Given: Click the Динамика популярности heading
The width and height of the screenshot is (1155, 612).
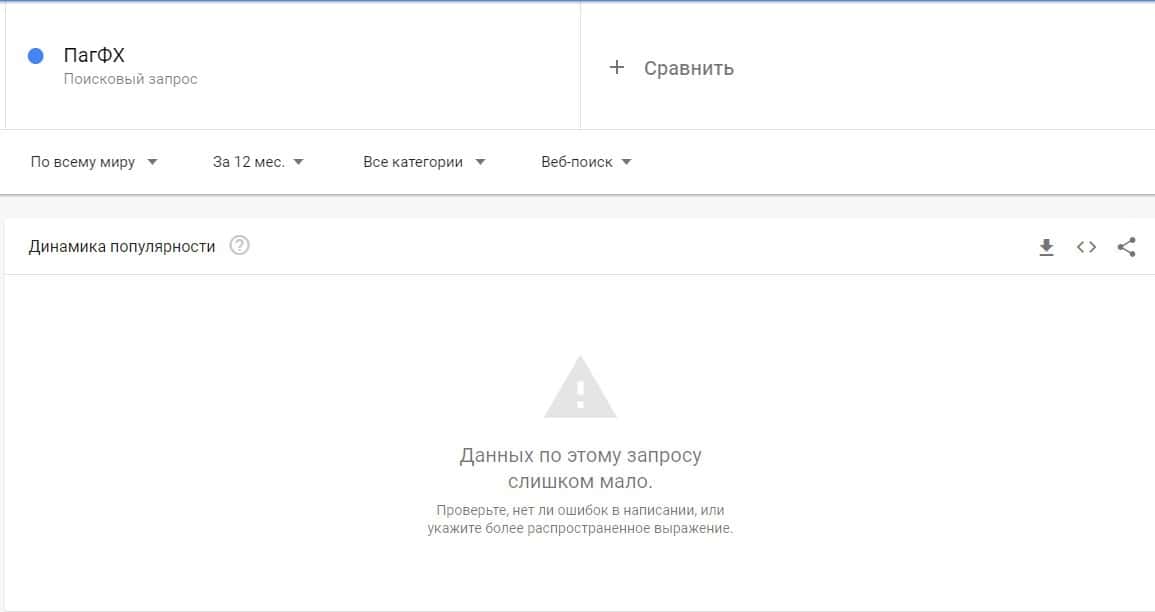Looking at the screenshot, I should [122, 247].
